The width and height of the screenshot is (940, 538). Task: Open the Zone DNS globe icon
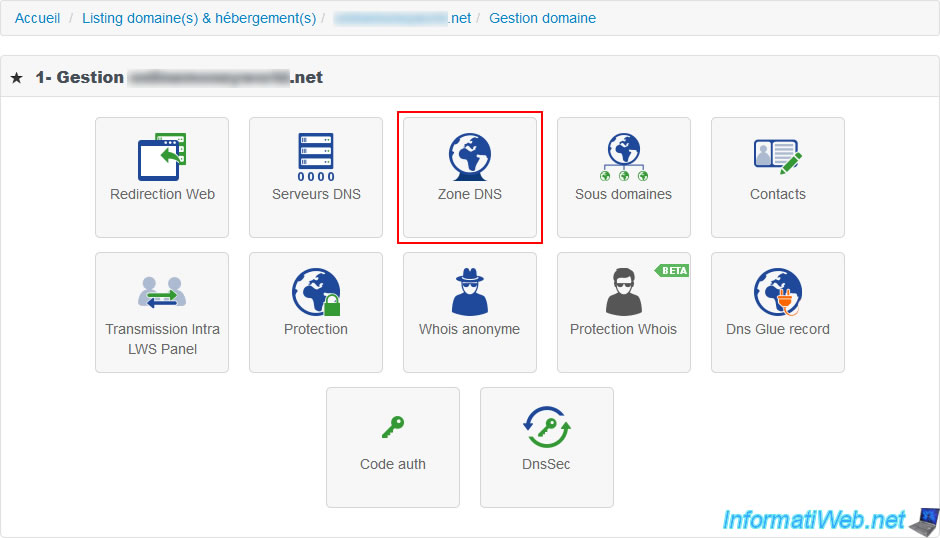(470, 157)
